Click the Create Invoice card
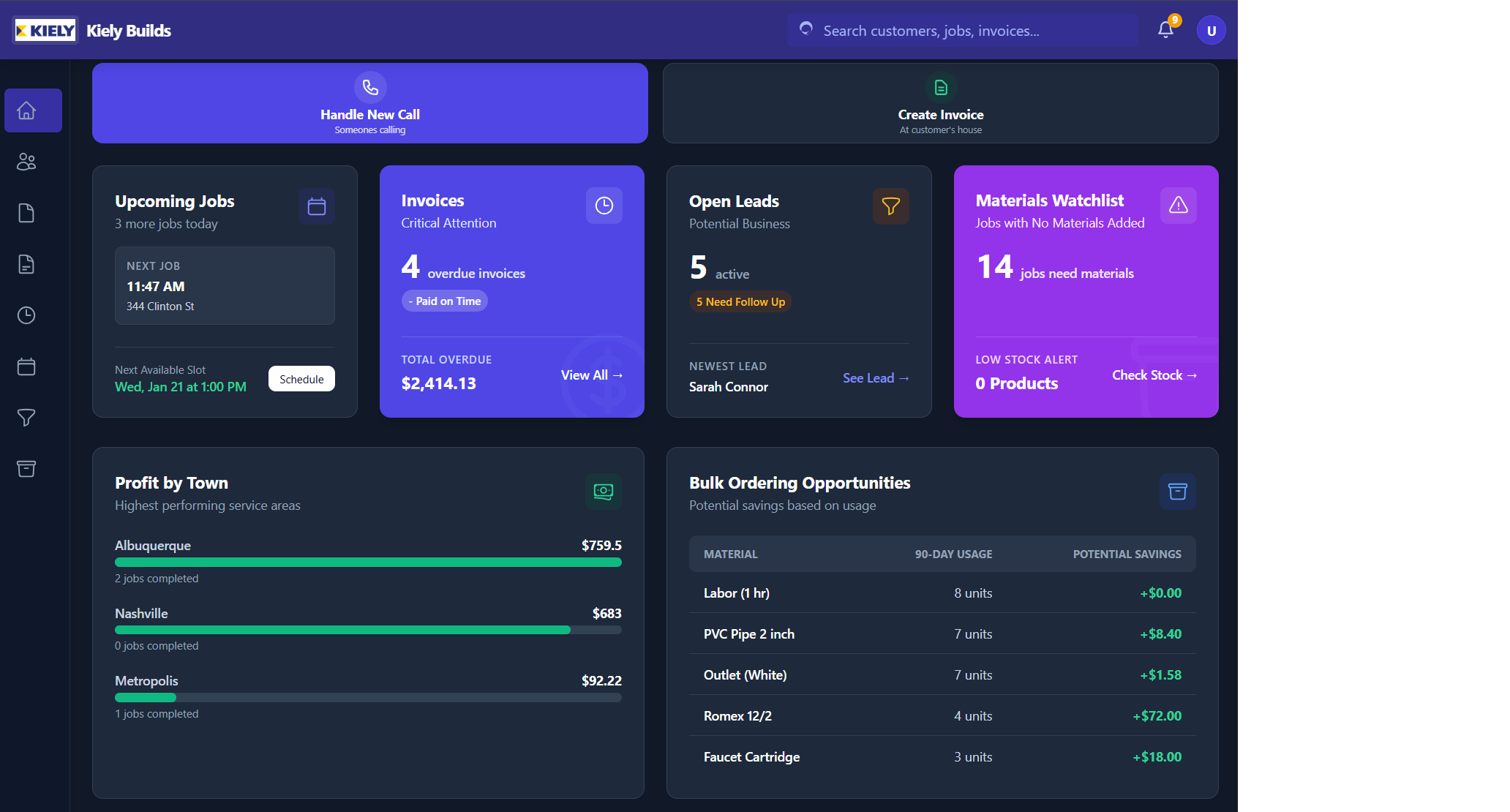Image resolution: width=1510 pixels, height=812 pixels. (940, 103)
